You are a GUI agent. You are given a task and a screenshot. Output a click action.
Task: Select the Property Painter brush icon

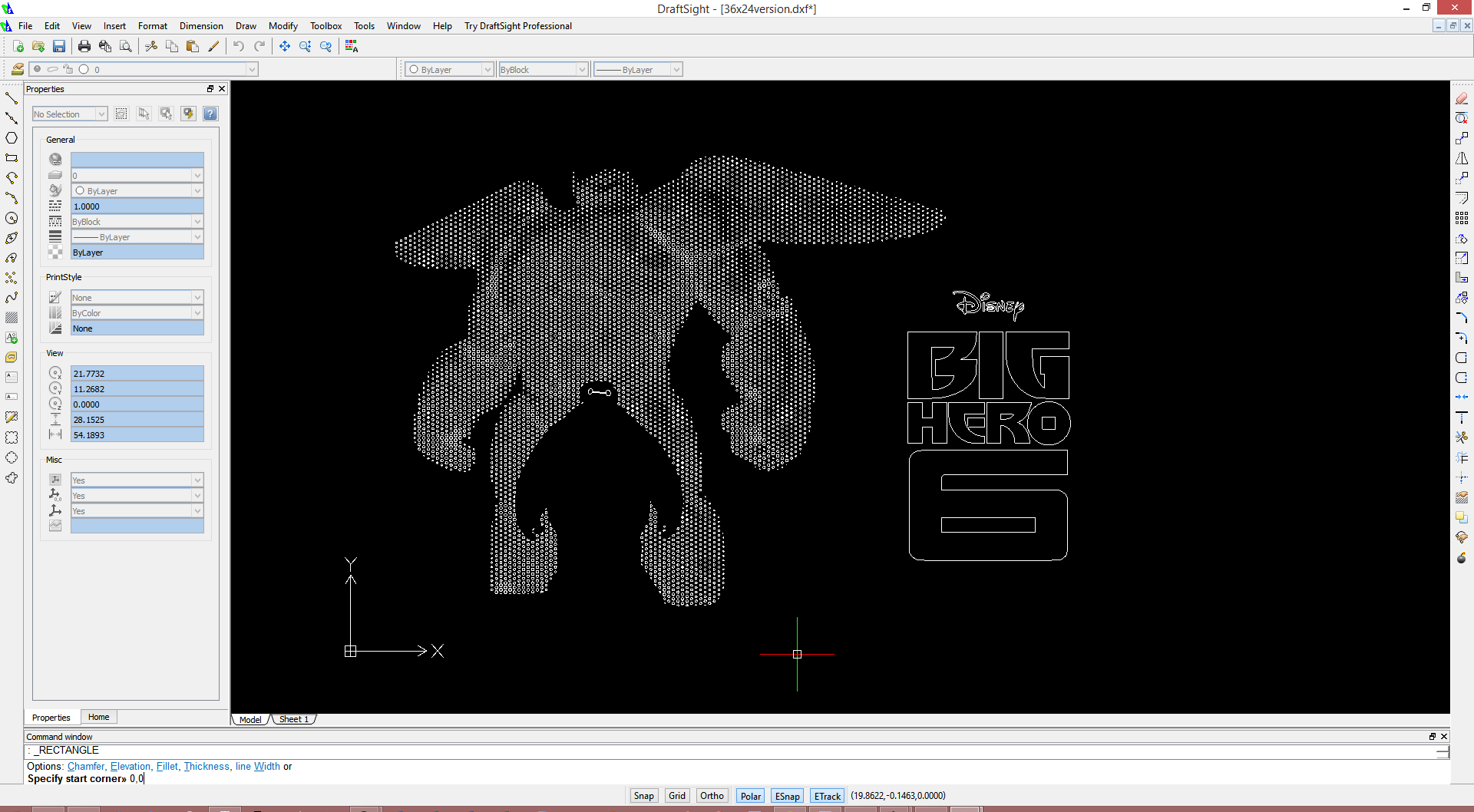coord(213,47)
